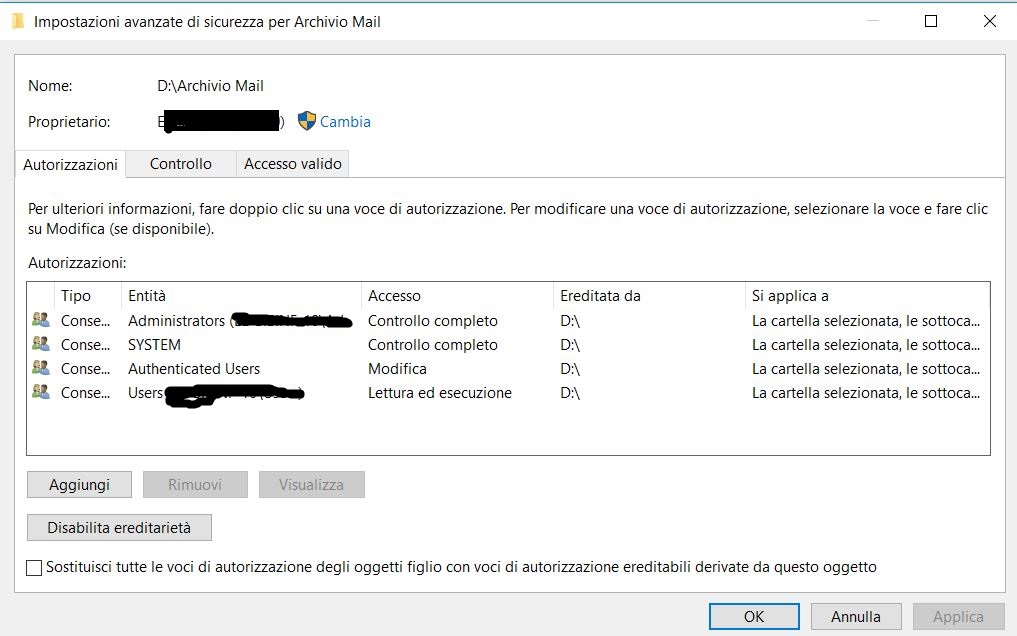
Task: Click Controllo completo in Administrators row
Action: coord(433,321)
